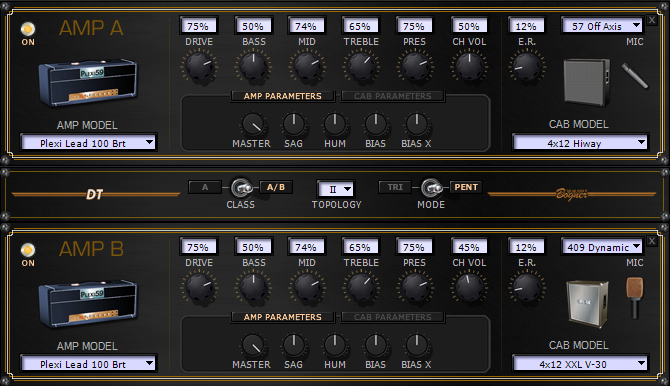Select Class A/B option

coord(276,187)
